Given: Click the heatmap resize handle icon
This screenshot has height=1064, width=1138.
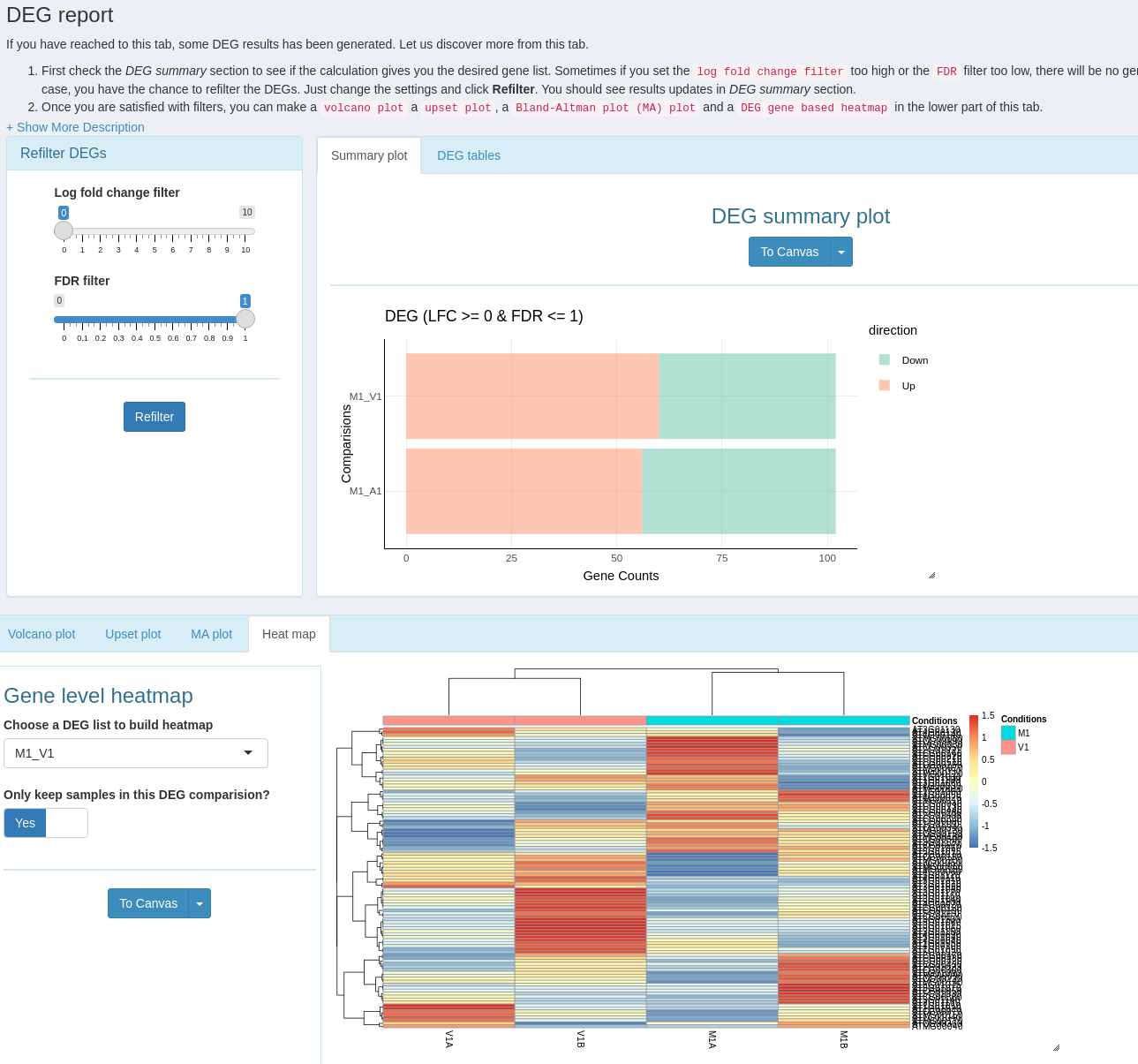Looking at the screenshot, I should 1056,1047.
